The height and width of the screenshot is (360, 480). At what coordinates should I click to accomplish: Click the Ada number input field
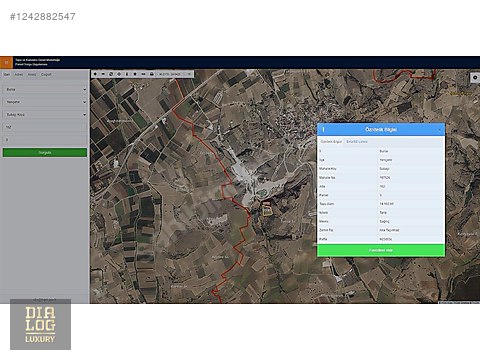click(45, 127)
